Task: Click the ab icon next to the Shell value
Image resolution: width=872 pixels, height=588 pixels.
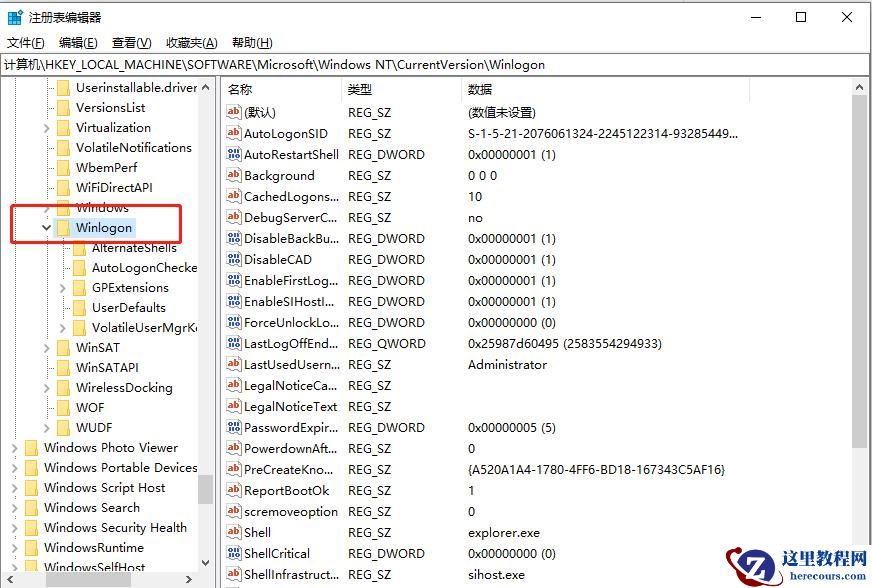Action: [233, 532]
